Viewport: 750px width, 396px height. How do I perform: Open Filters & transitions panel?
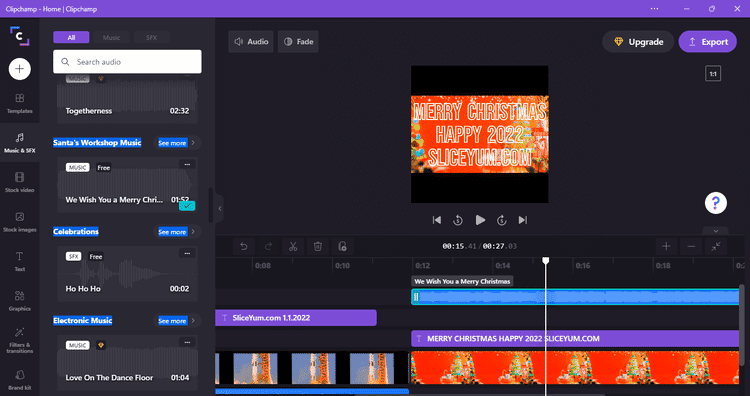20,341
